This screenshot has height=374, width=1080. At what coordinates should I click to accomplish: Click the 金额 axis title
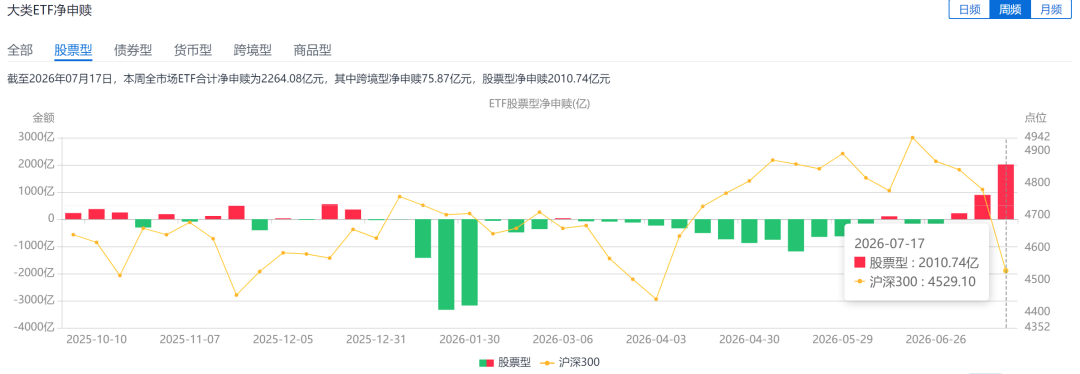[x=43, y=118]
